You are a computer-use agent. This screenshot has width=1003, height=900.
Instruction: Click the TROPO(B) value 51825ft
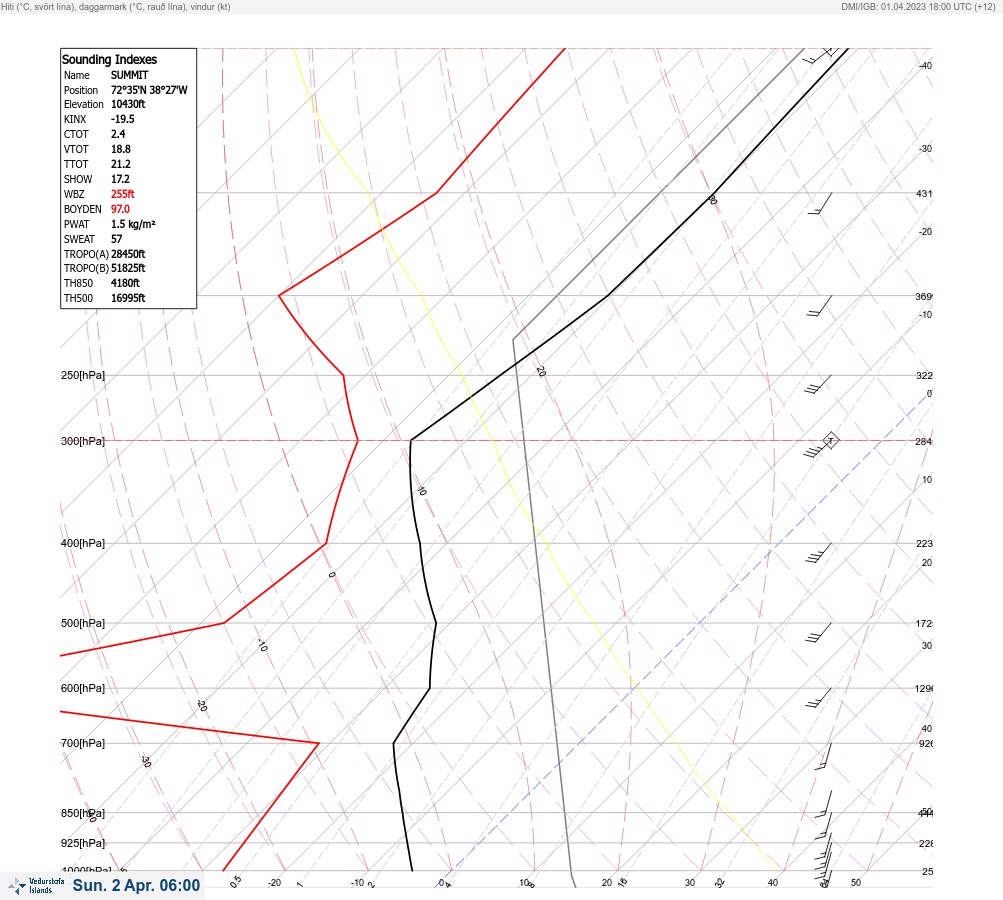click(128, 268)
